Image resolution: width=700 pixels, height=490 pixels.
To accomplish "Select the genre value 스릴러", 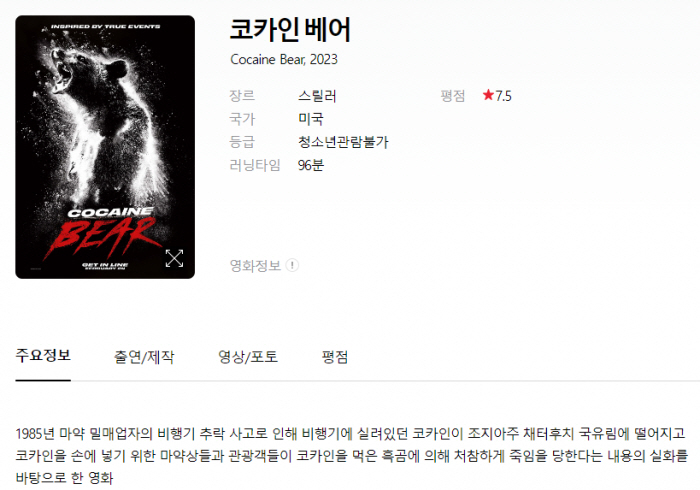I will click(317, 96).
